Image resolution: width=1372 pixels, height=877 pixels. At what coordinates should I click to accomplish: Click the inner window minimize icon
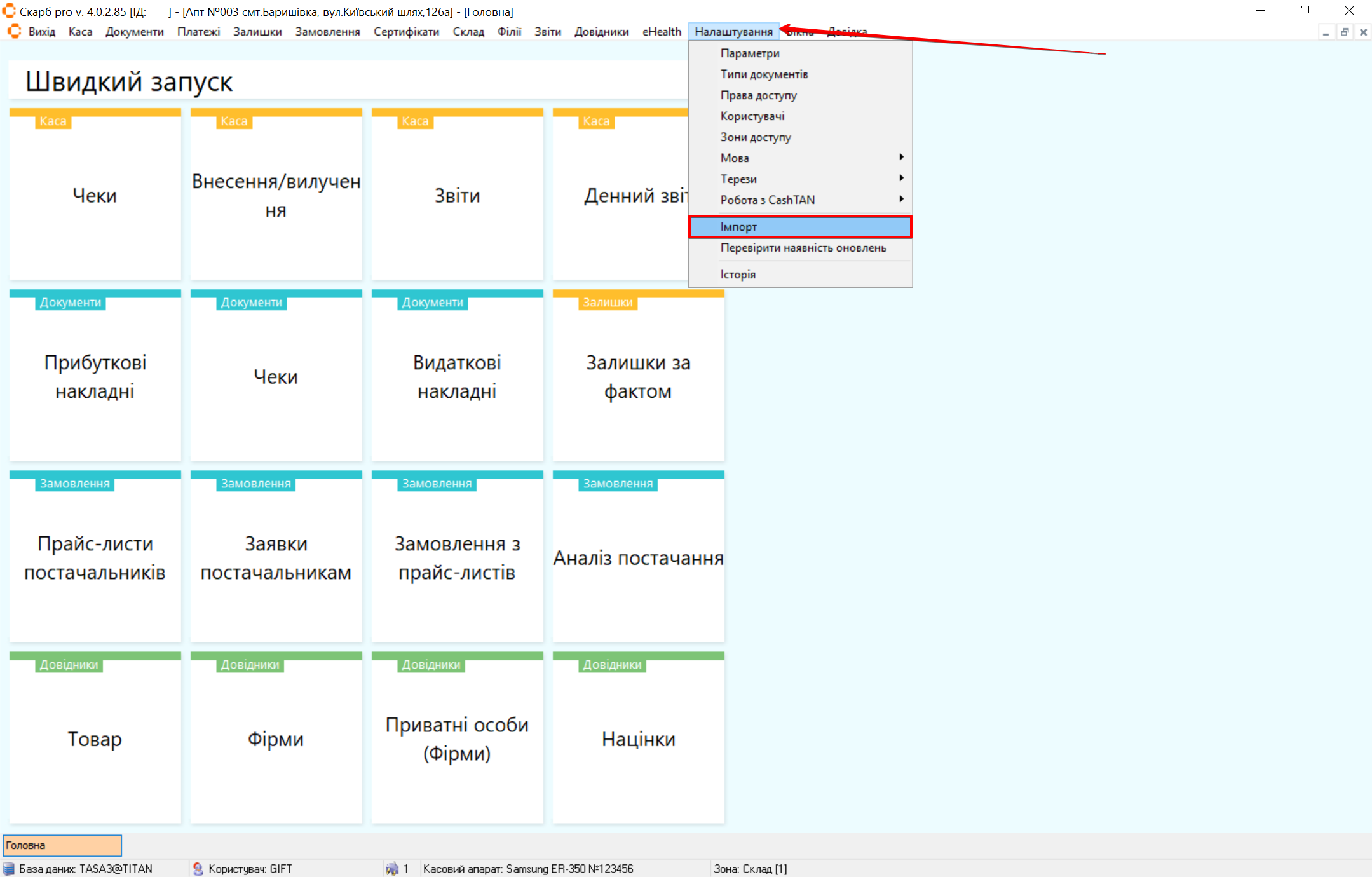(1326, 32)
